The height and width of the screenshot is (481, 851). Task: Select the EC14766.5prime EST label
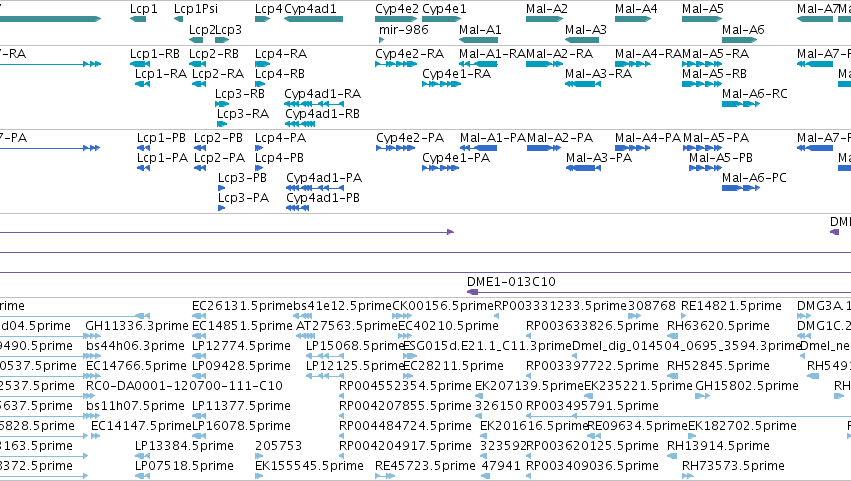[x=136, y=366]
